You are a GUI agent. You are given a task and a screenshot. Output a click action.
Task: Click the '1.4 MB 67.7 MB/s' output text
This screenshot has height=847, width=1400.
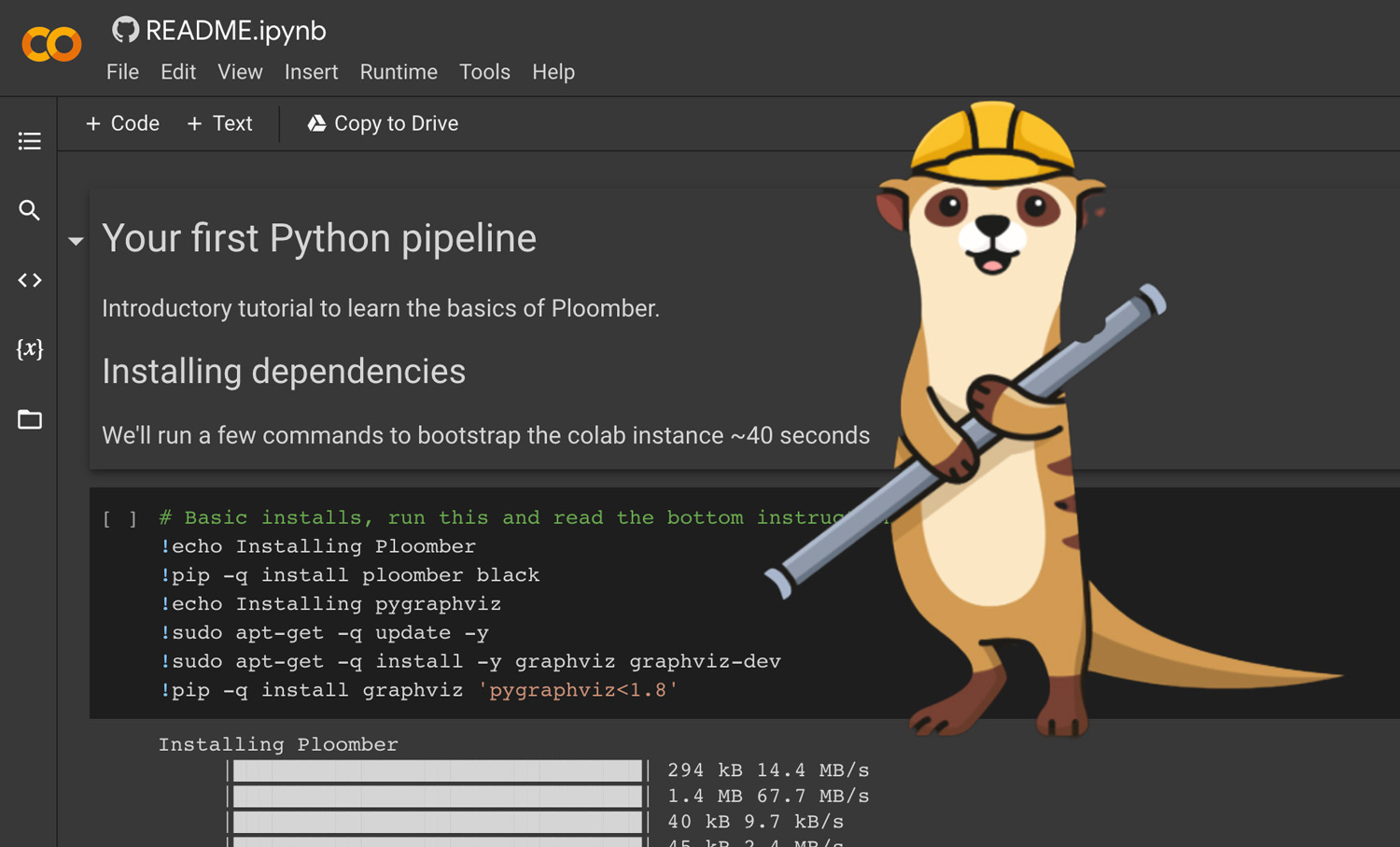point(768,797)
